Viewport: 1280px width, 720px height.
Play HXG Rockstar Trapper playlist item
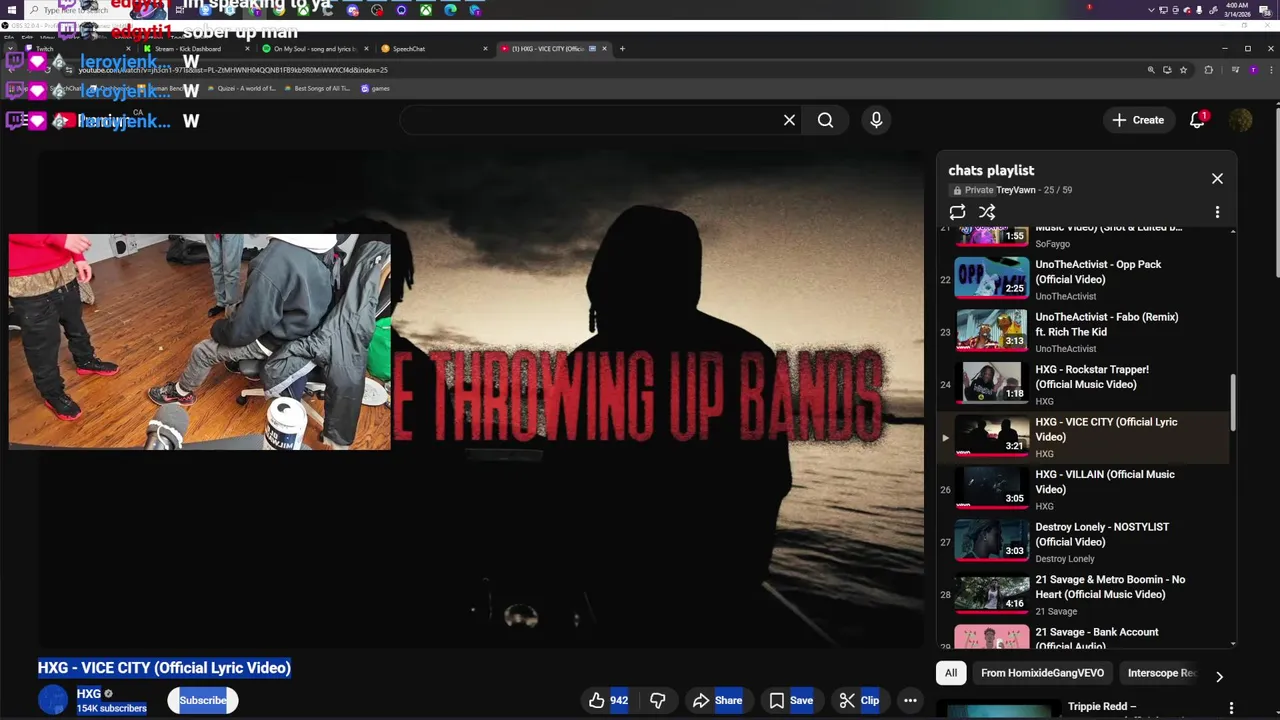(x=1085, y=384)
